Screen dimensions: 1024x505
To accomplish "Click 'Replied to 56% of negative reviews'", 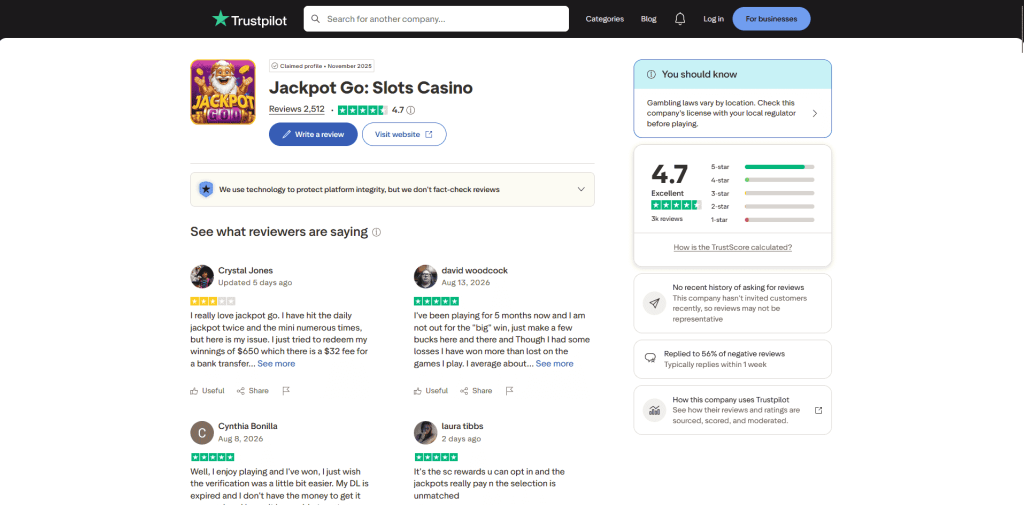I will (724, 353).
